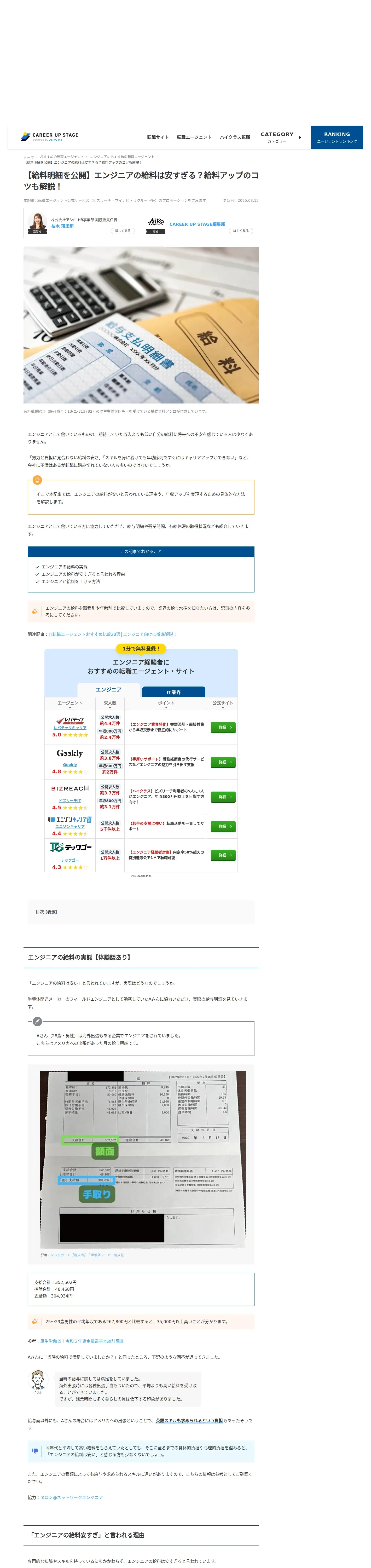
Task: Click the テックゴー logo
Action: pos(70,847)
